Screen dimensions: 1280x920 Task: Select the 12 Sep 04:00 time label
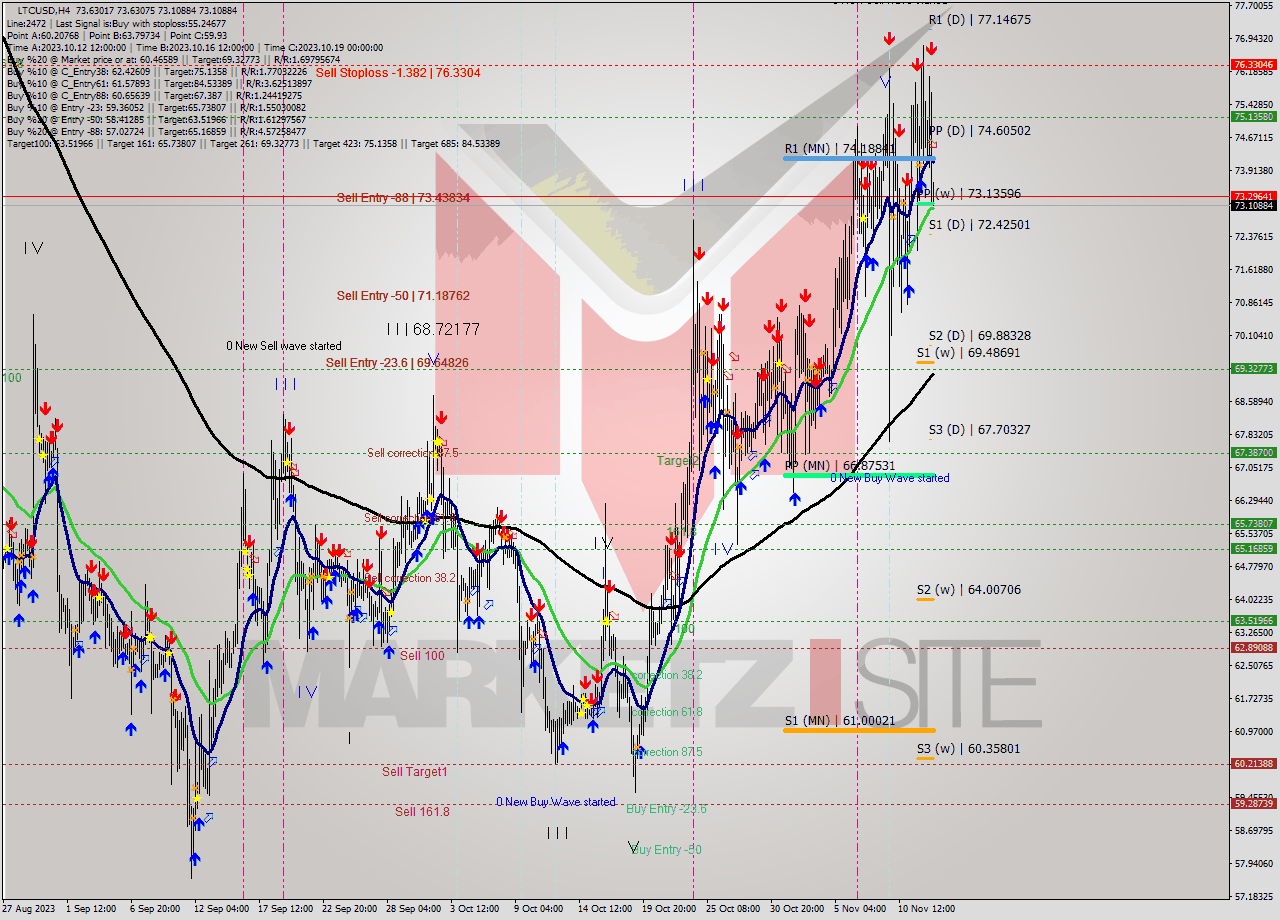219,909
